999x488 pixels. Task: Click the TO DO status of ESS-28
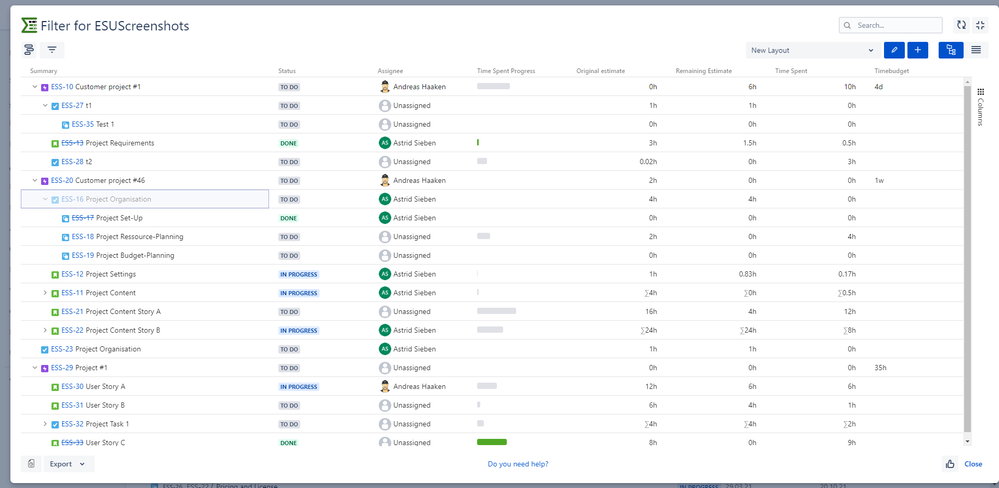point(289,162)
